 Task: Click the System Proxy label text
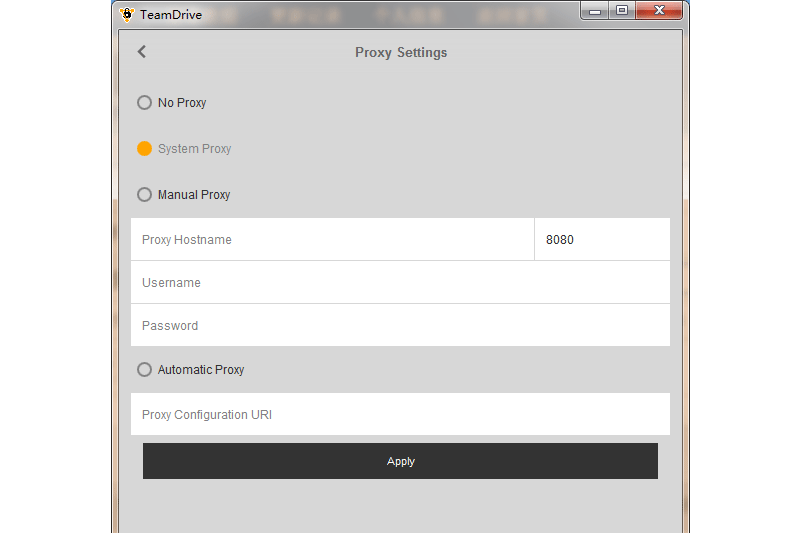[x=194, y=149]
